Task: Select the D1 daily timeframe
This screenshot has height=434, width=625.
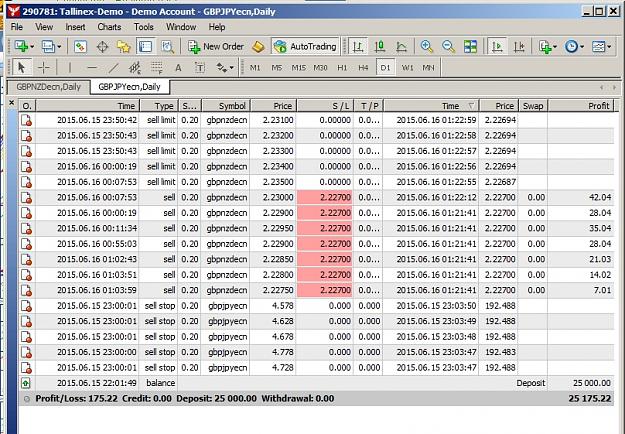Action: point(385,68)
